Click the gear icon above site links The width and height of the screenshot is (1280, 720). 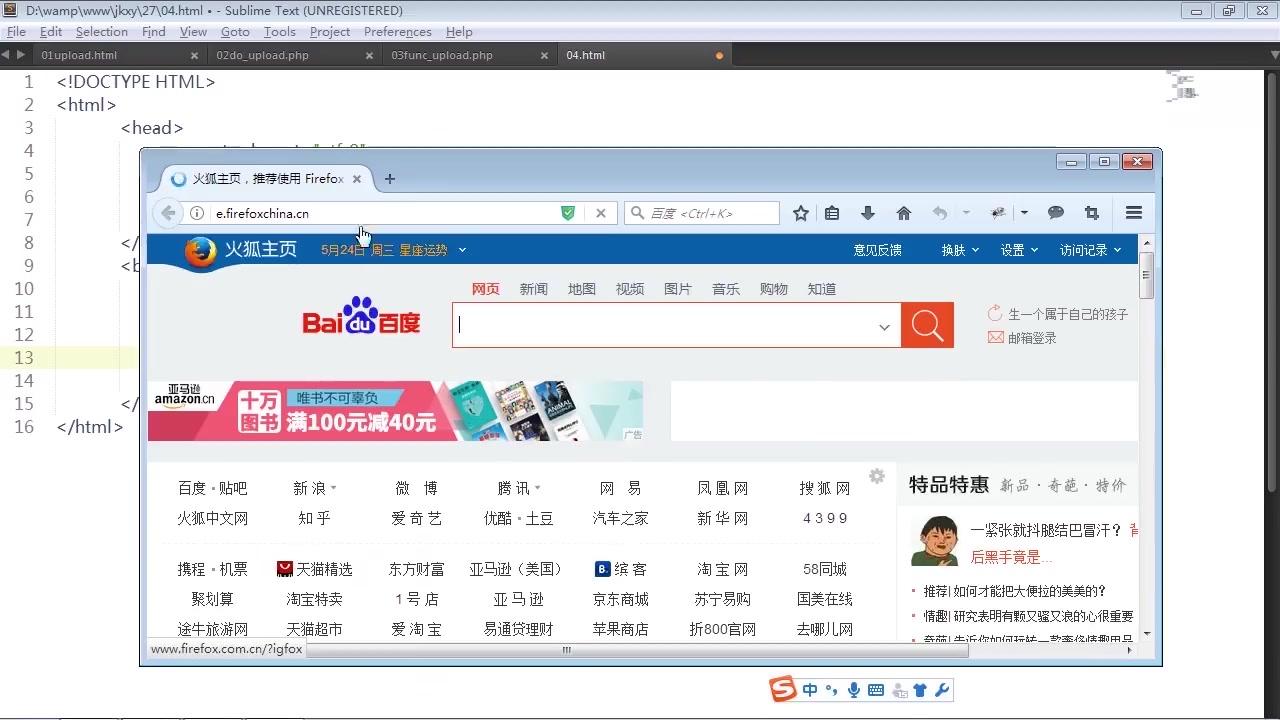[x=877, y=476]
